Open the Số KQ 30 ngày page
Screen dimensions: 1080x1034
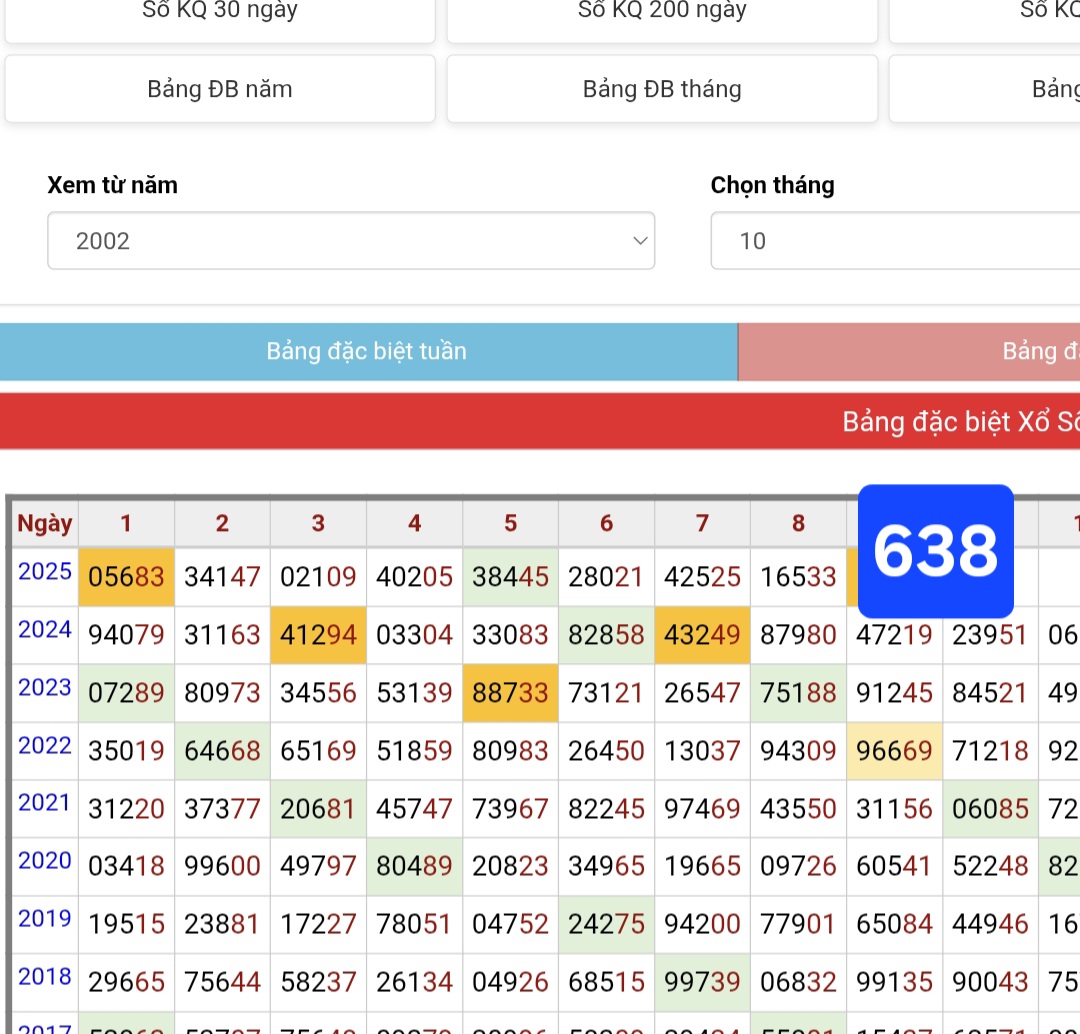[x=220, y=14]
